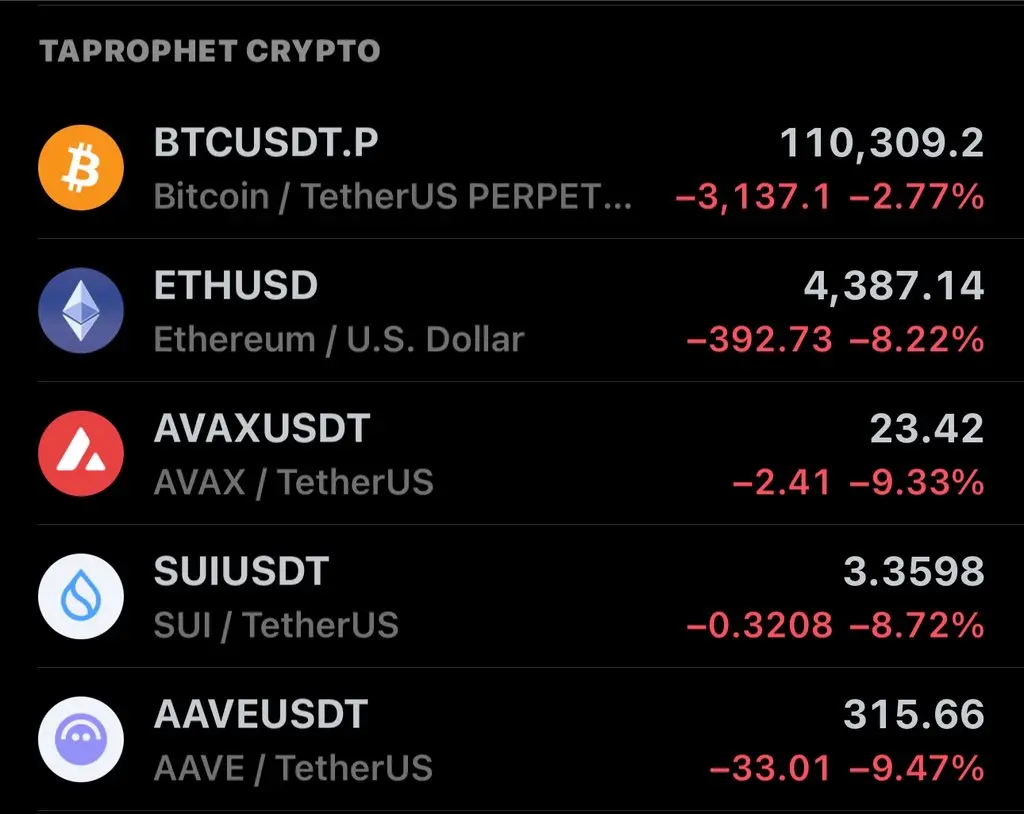Click AVAX price 23.42
1024x814 pixels.
(927, 429)
